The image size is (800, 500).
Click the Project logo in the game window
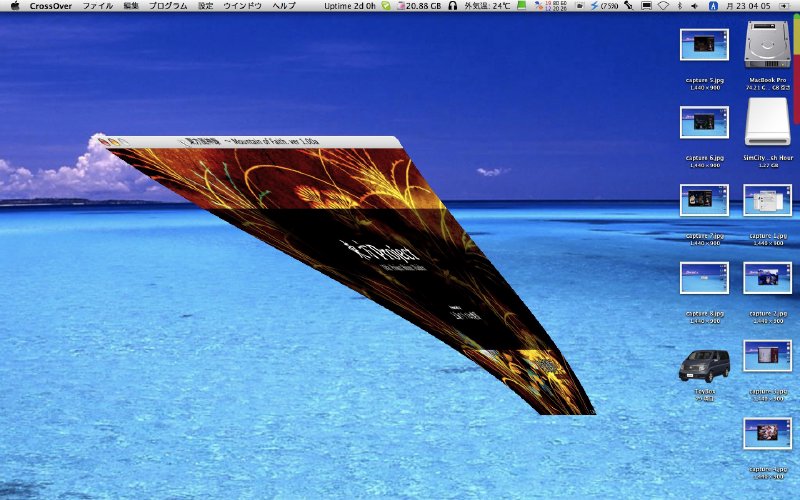[x=380, y=251]
